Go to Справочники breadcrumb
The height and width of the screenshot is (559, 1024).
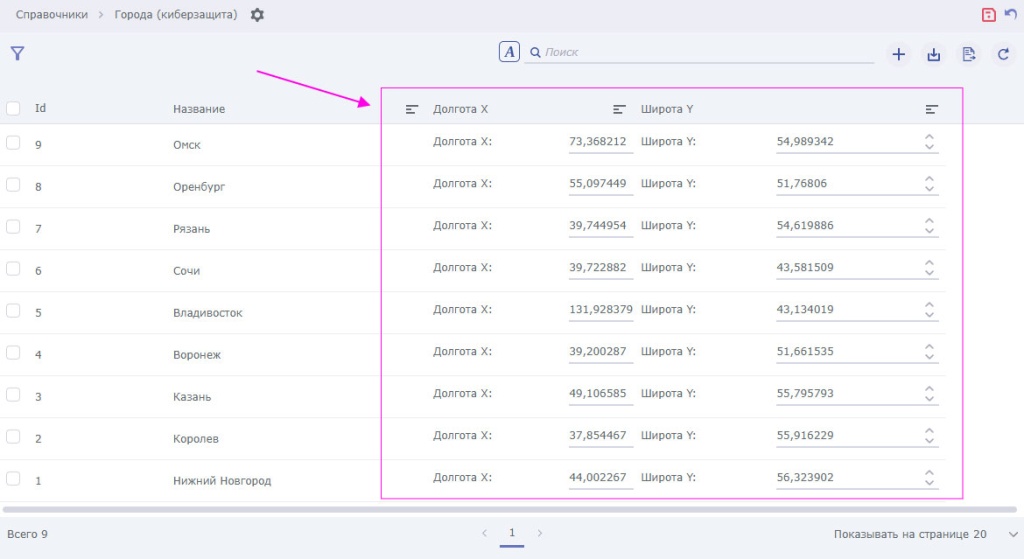(x=52, y=15)
